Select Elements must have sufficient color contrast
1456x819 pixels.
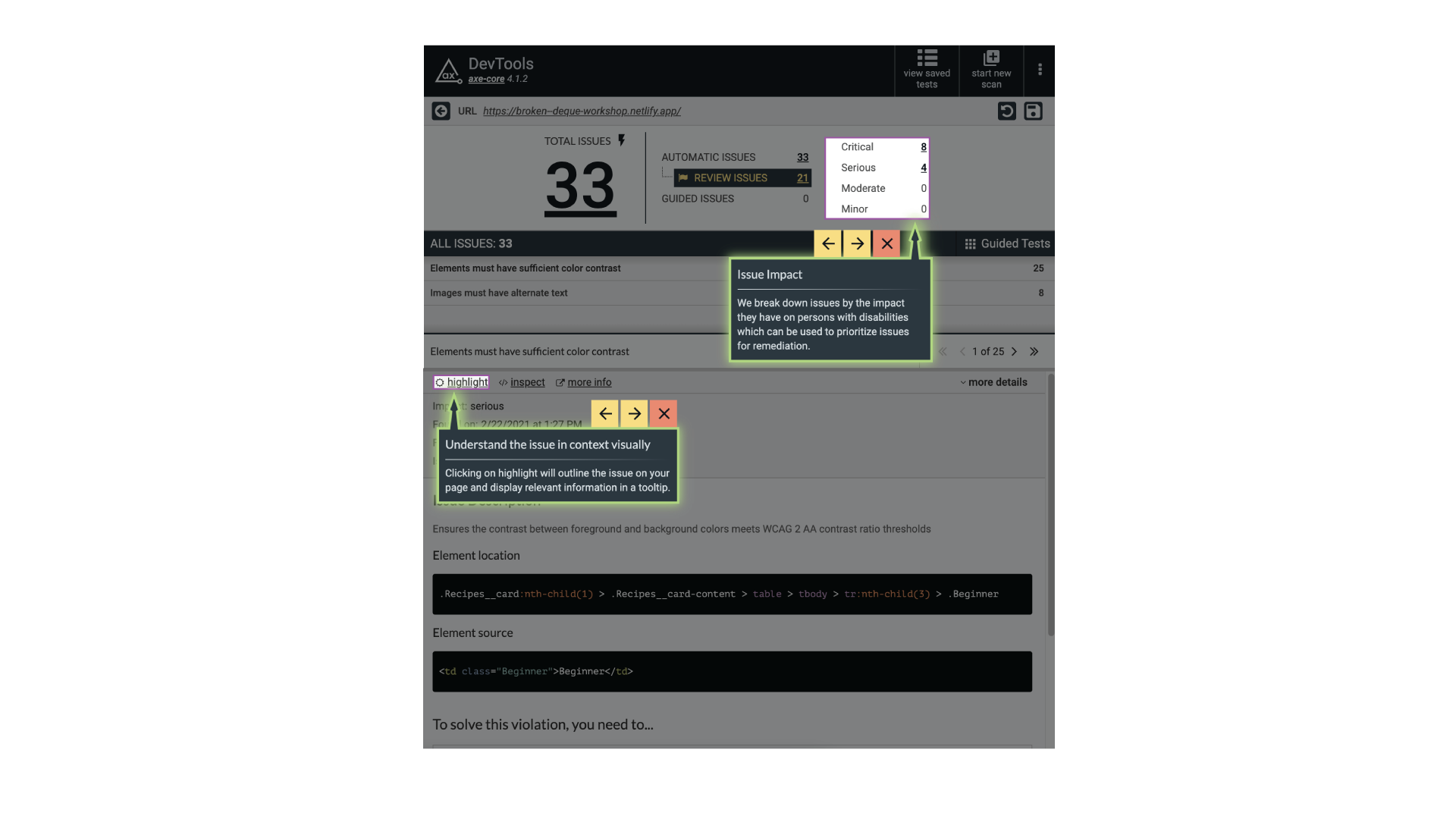[x=524, y=267]
